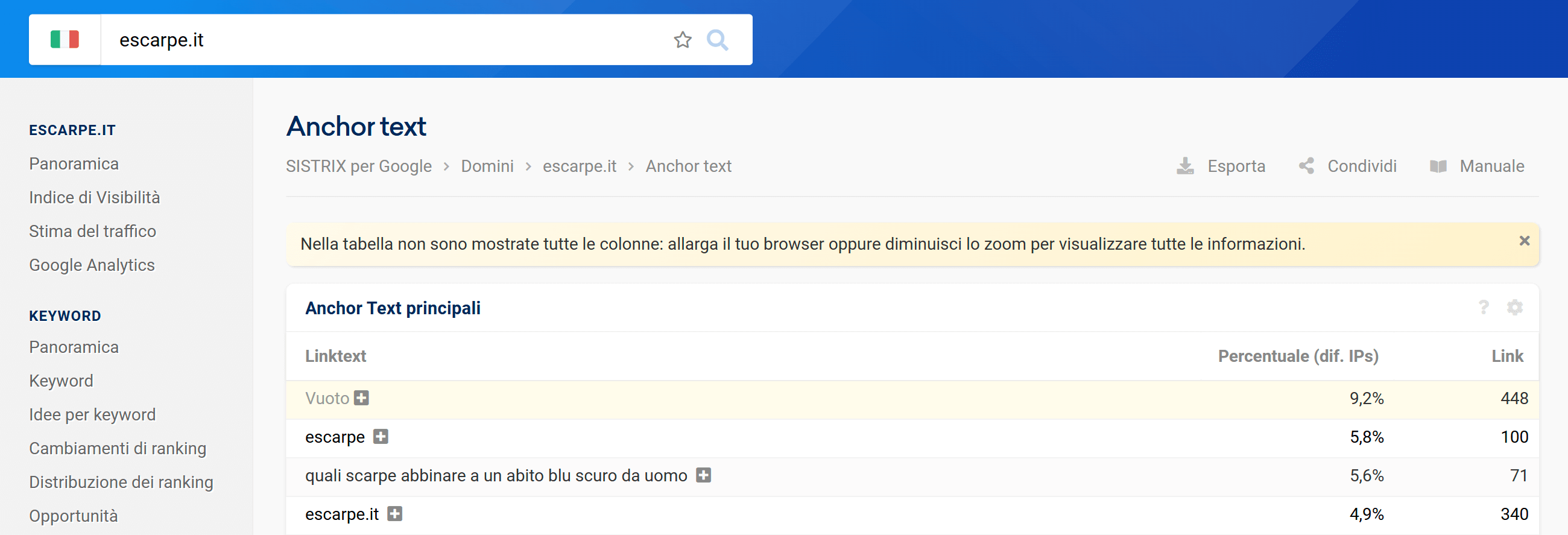Open Panoramica under ESCARPE.IT section
Screen dimensions: 1568x535
74,163
